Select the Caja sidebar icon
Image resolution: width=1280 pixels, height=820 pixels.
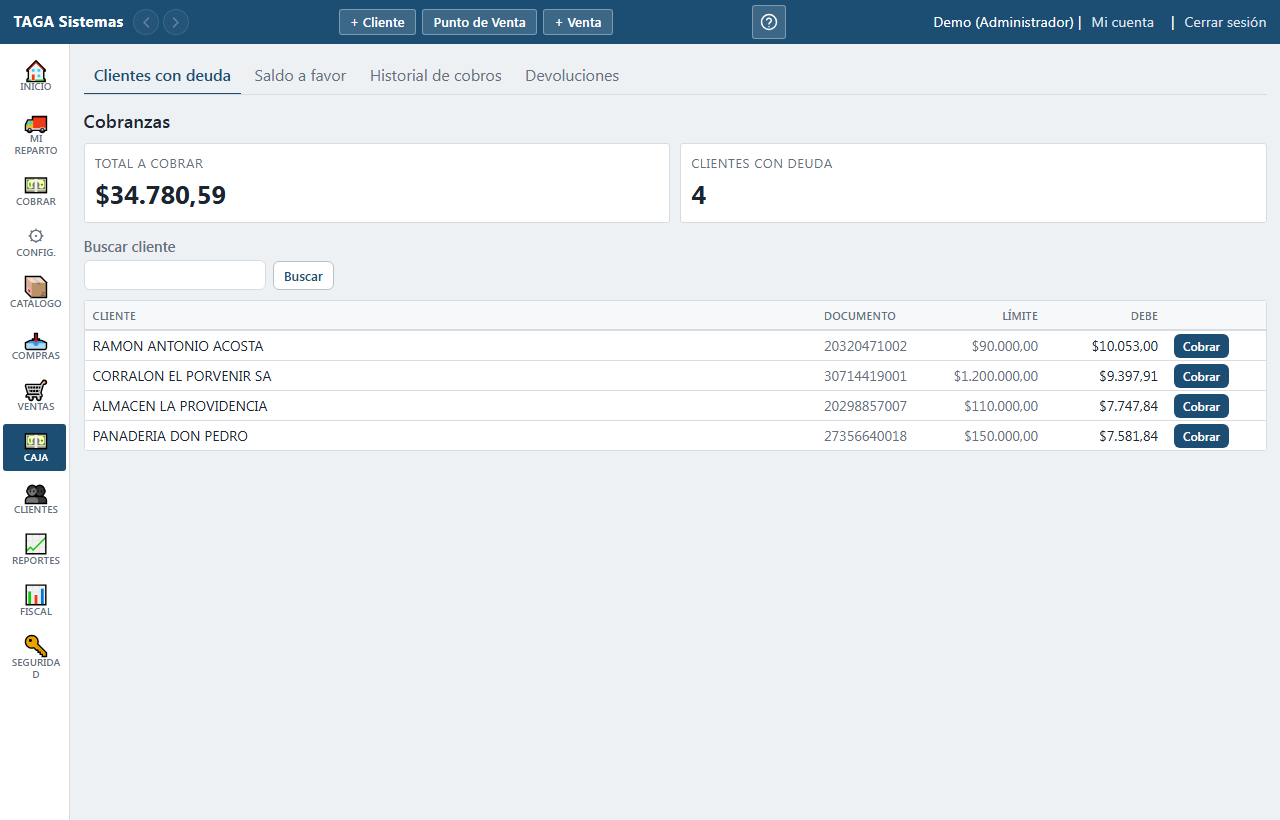(x=35, y=447)
